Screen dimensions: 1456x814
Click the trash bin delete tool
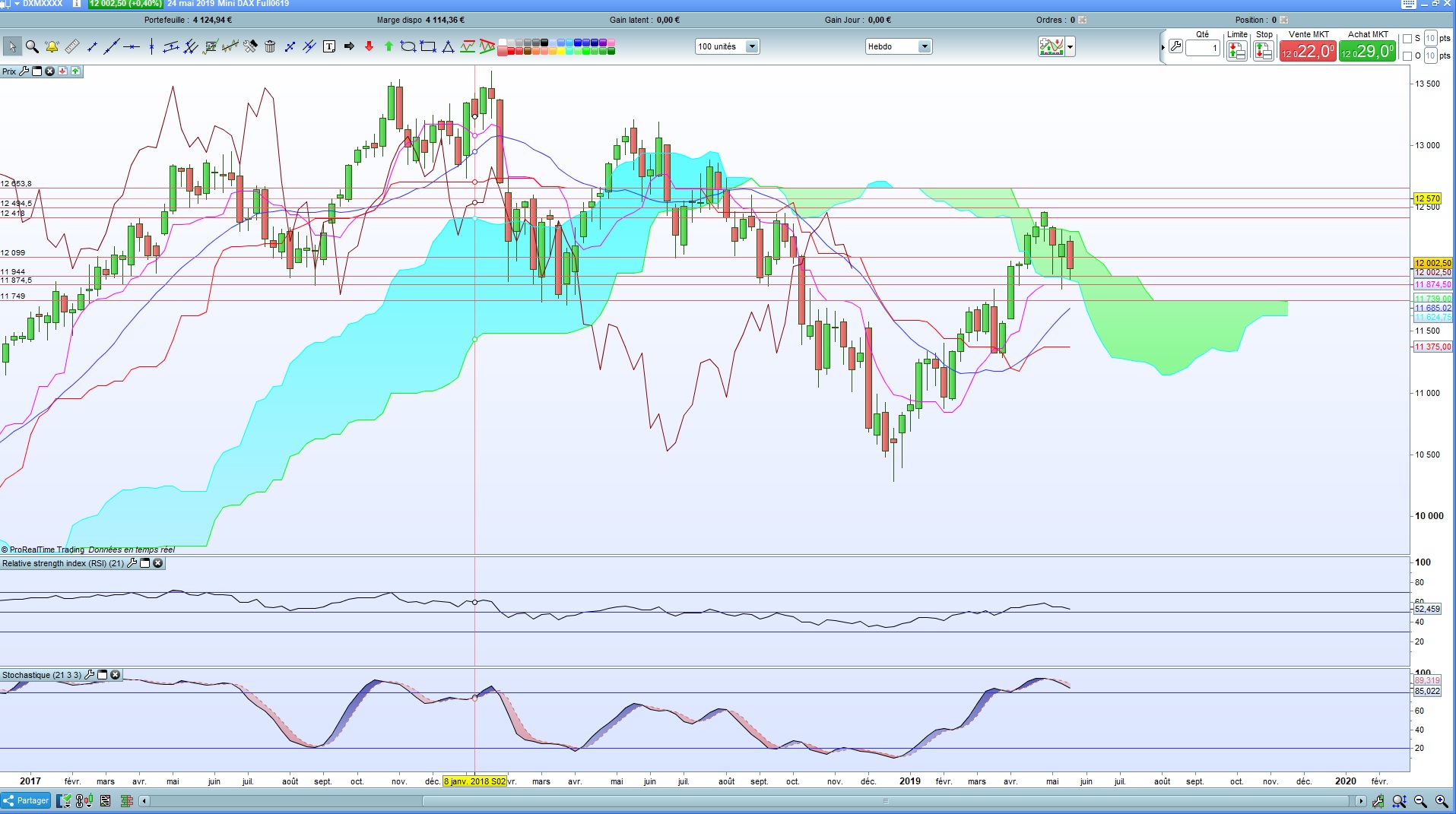coord(270,46)
